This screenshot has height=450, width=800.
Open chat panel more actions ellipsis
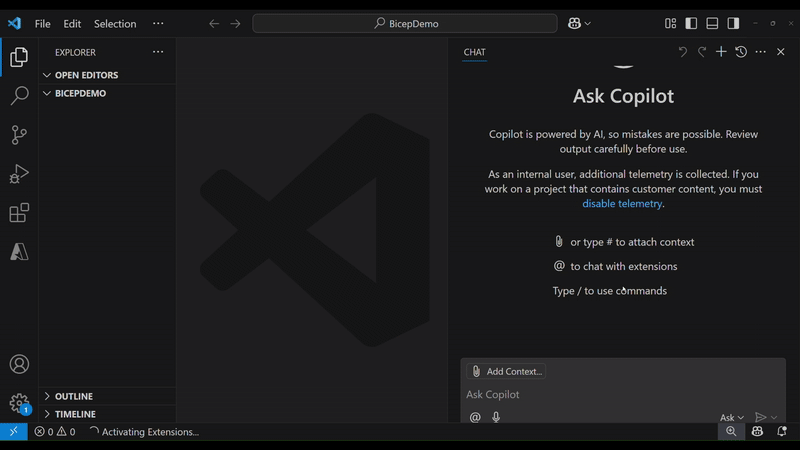[761, 52]
